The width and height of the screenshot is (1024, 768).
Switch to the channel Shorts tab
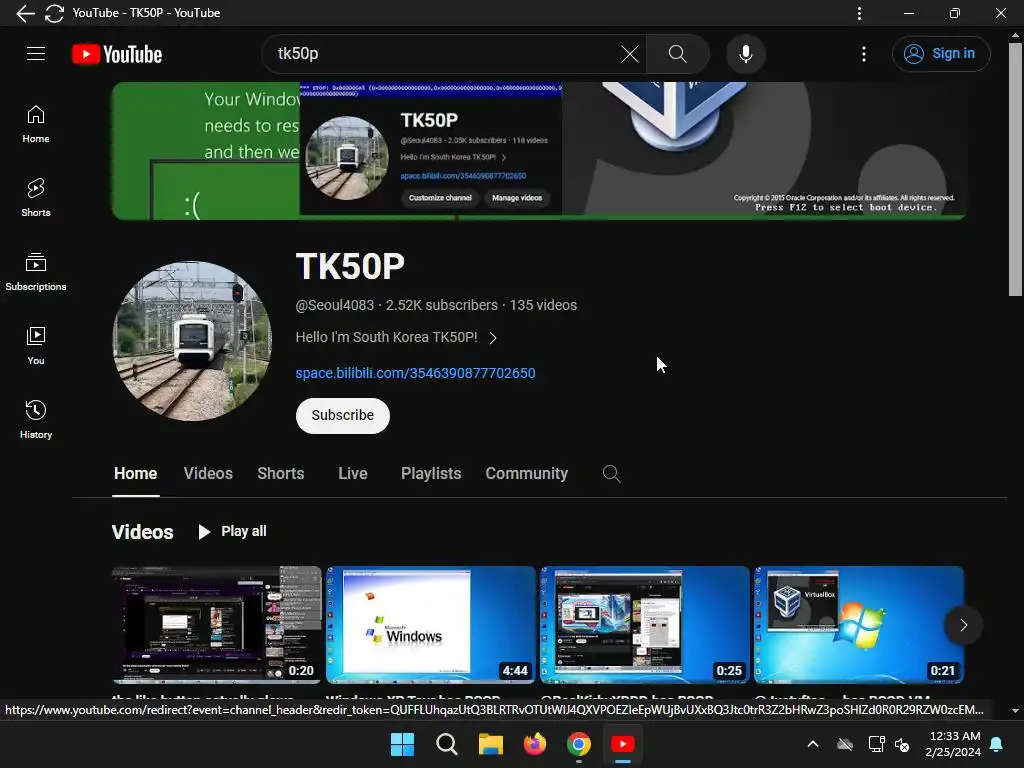[281, 473]
